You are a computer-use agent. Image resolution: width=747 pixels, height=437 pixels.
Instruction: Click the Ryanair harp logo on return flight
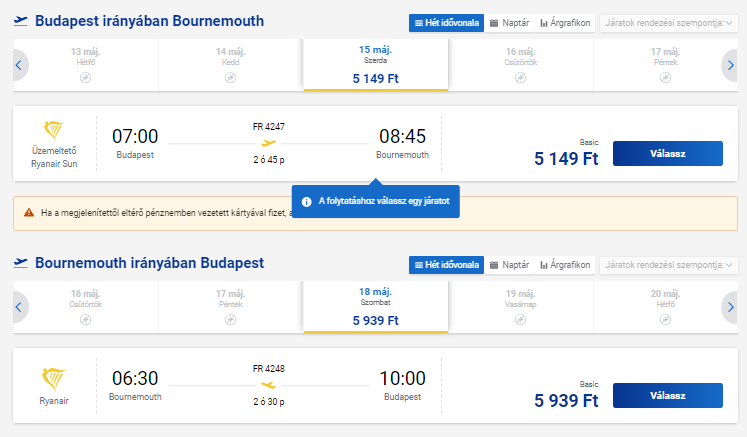click(53, 379)
